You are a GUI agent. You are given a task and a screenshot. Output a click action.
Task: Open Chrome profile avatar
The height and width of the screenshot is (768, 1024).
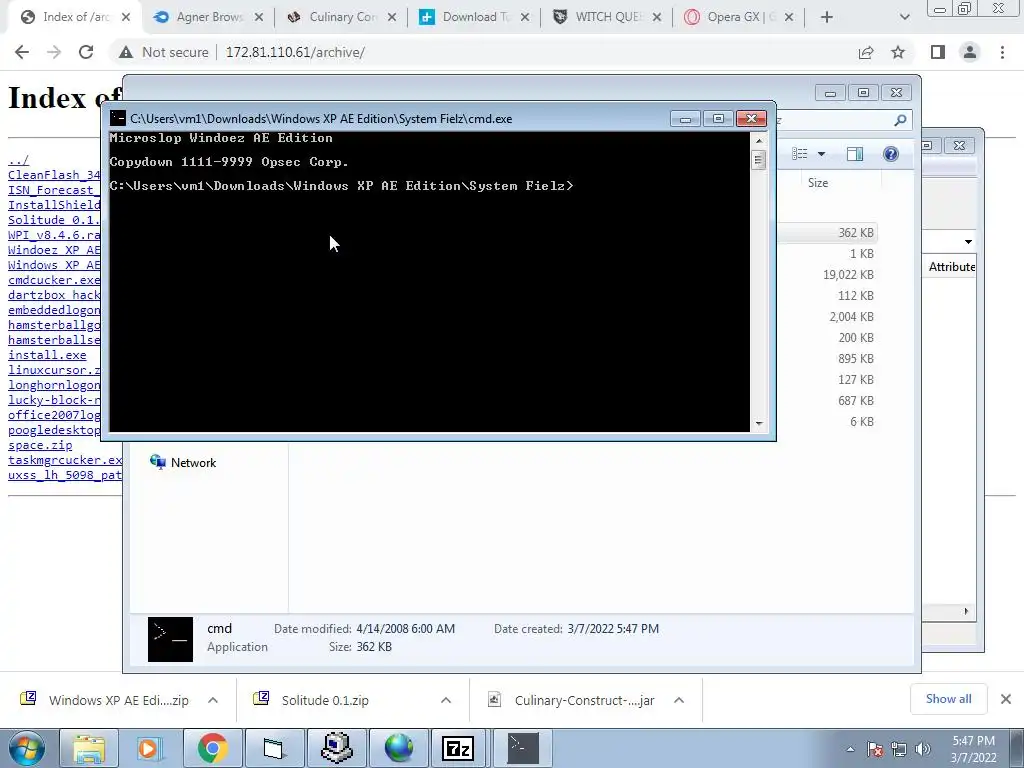[970, 52]
